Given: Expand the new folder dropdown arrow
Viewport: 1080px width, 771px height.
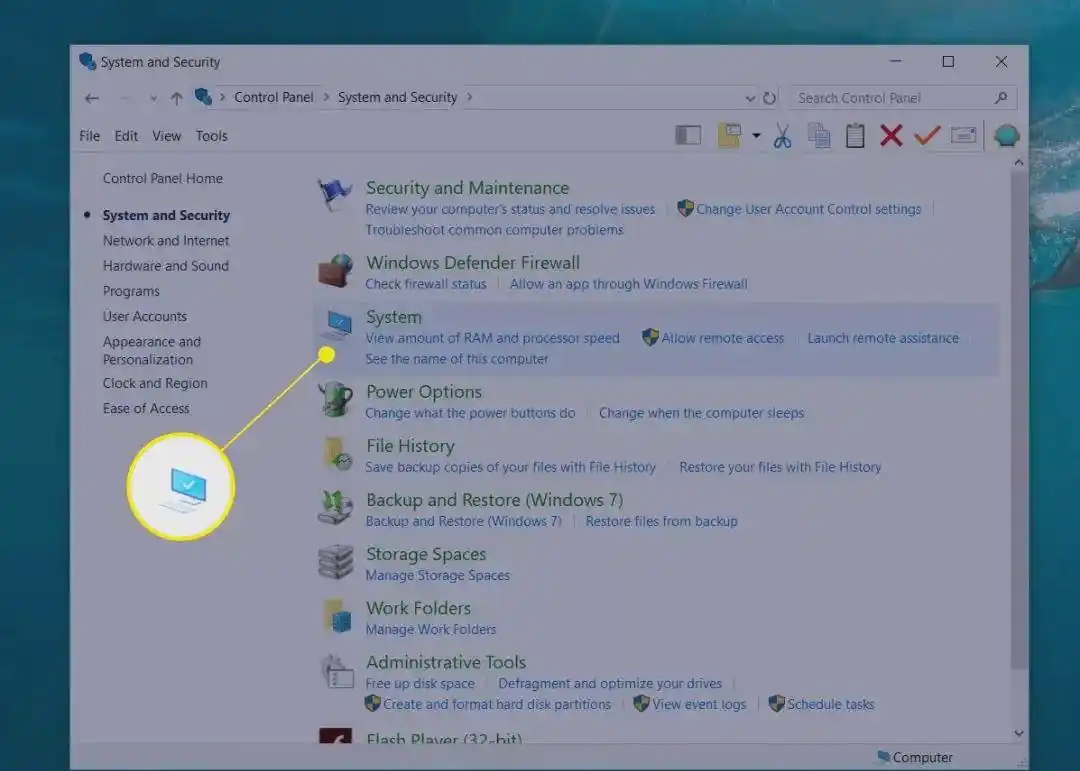Looking at the screenshot, I should click(757, 134).
